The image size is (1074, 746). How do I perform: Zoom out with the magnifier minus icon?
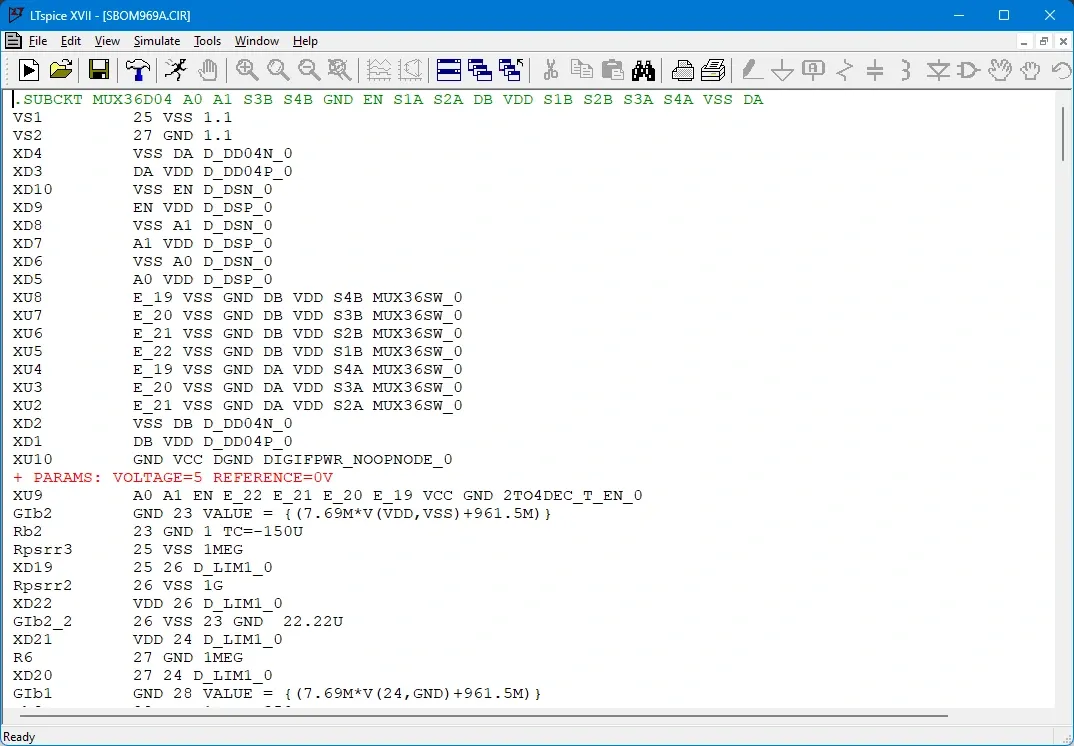[309, 70]
